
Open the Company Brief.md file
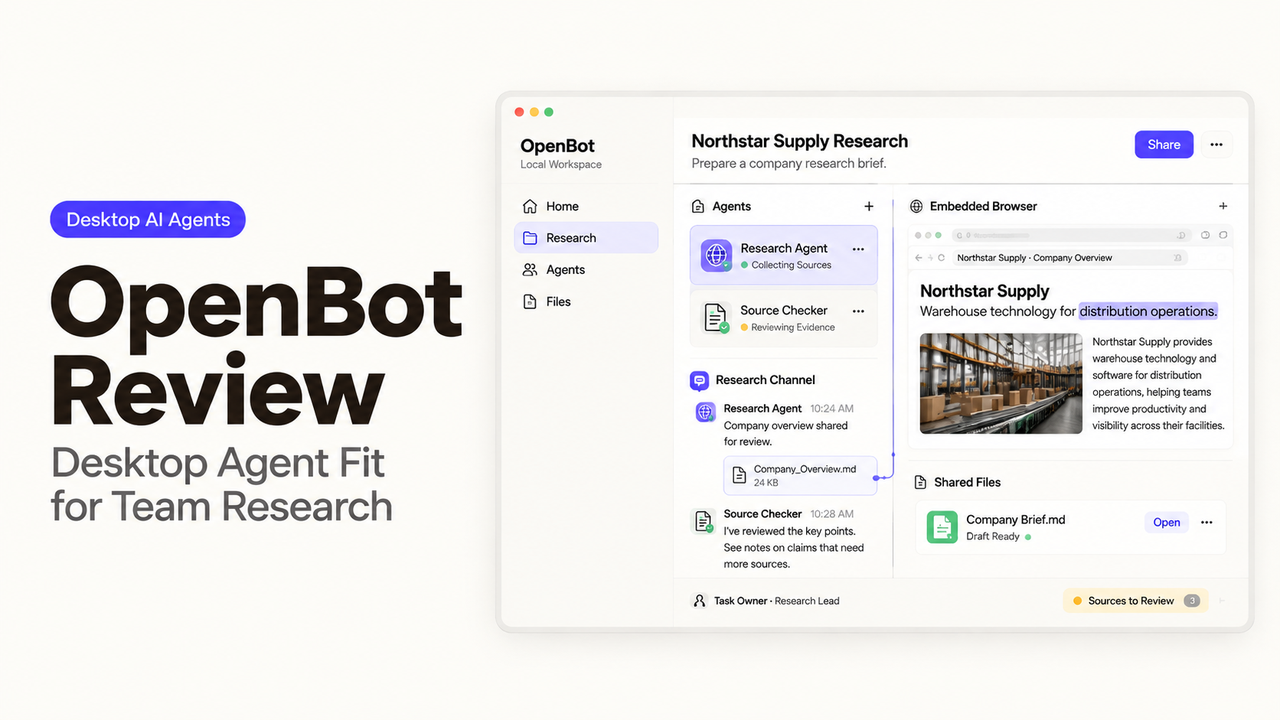pos(1167,522)
